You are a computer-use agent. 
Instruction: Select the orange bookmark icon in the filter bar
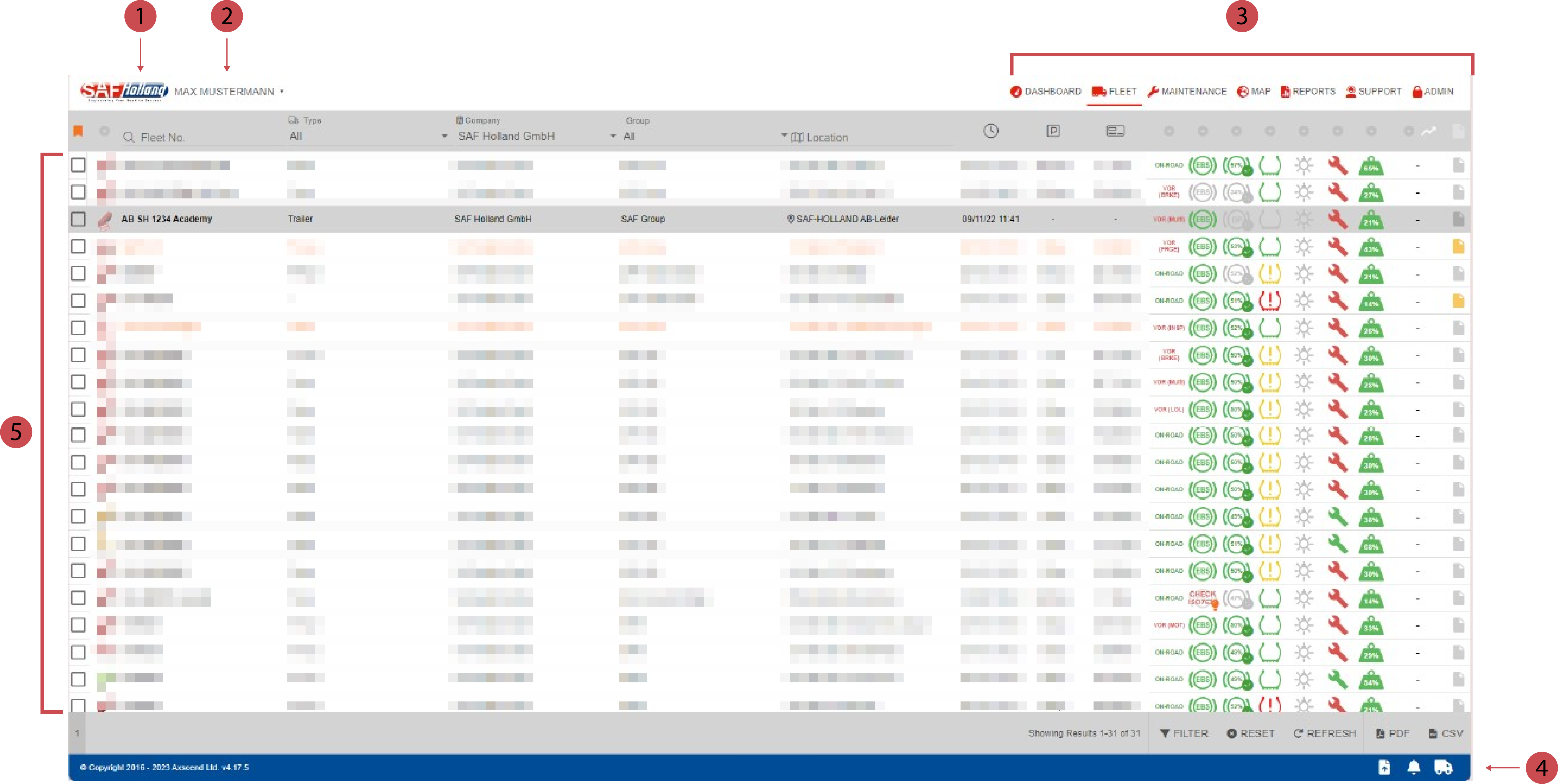click(78, 131)
